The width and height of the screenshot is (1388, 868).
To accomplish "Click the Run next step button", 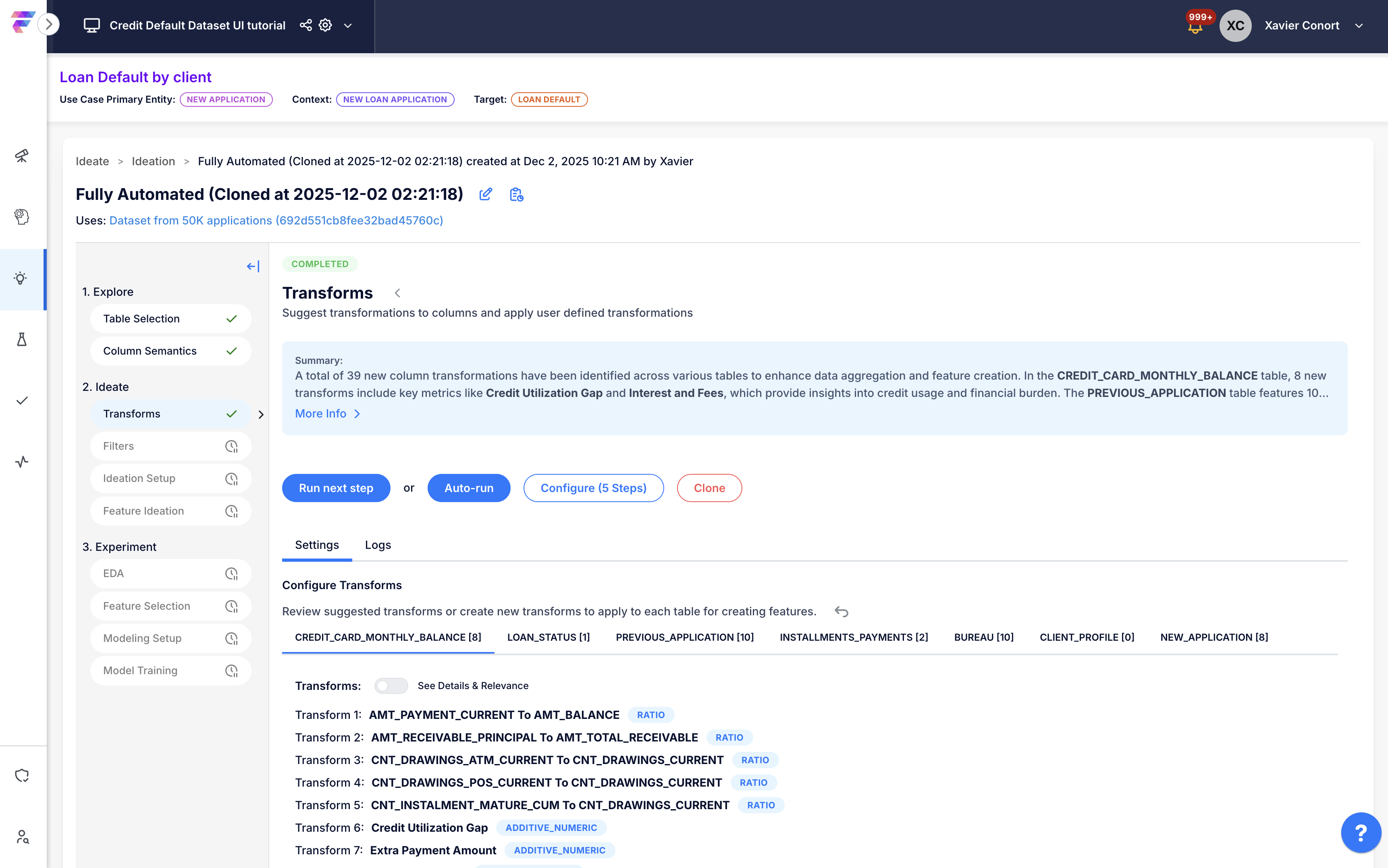I will [336, 488].
